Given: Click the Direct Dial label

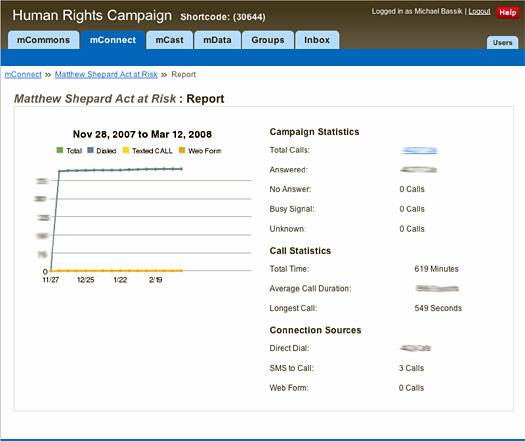Looking at the screenshot, I should (x=289, y=348).
